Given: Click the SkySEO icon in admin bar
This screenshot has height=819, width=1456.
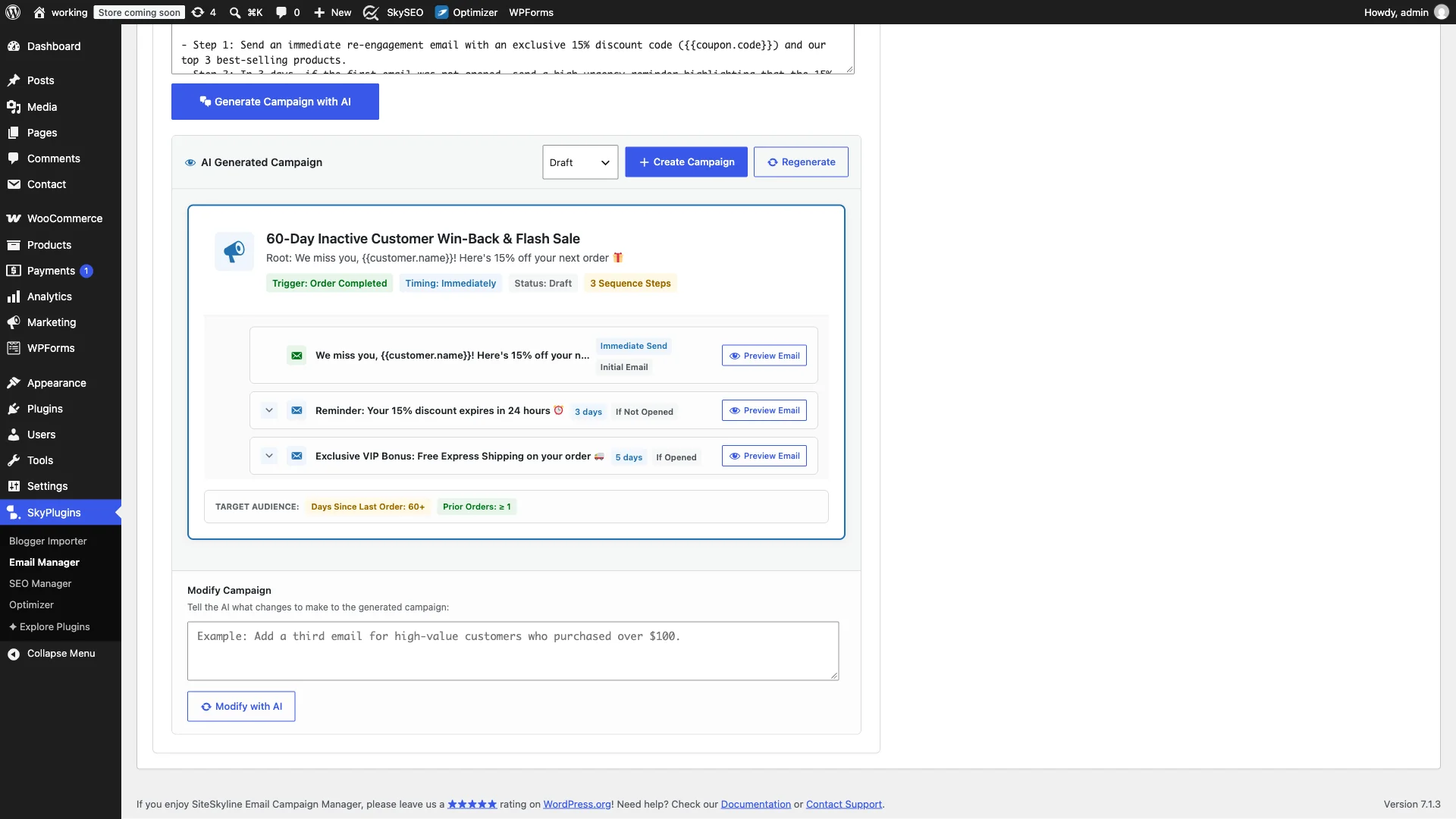Looking at the screenshot, I should click(x=371, y=12).
